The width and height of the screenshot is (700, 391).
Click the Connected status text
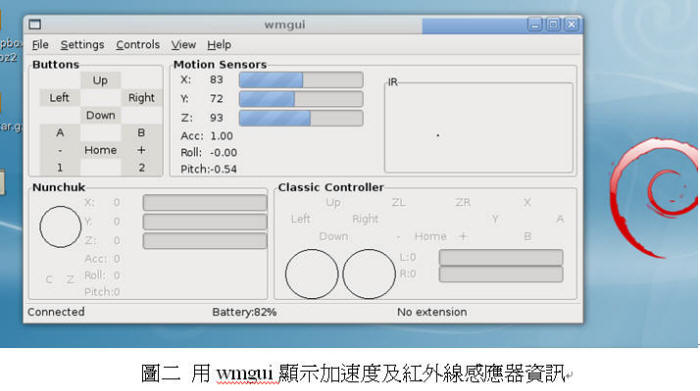tap(56, 312)
